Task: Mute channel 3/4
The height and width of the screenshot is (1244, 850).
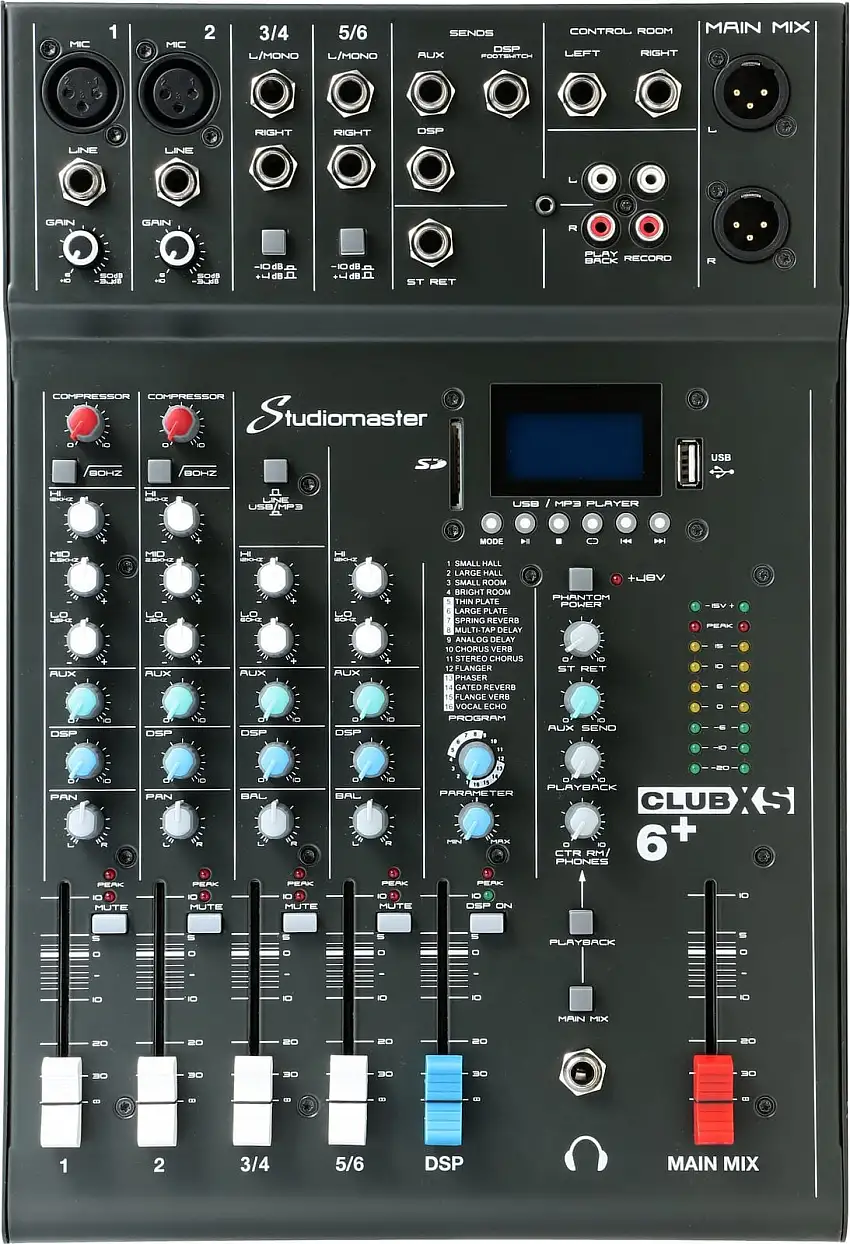Action: [x=300, y=923]
